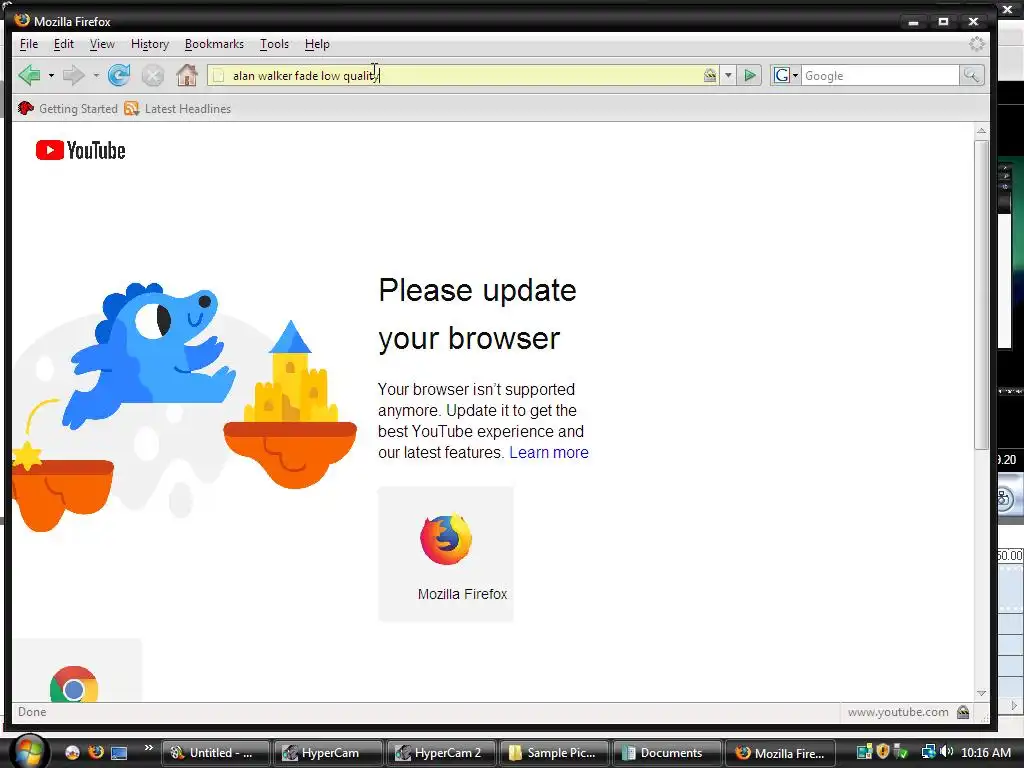Open the Back history dropdown arrow
1024x768 pixels.
point(51,76)
